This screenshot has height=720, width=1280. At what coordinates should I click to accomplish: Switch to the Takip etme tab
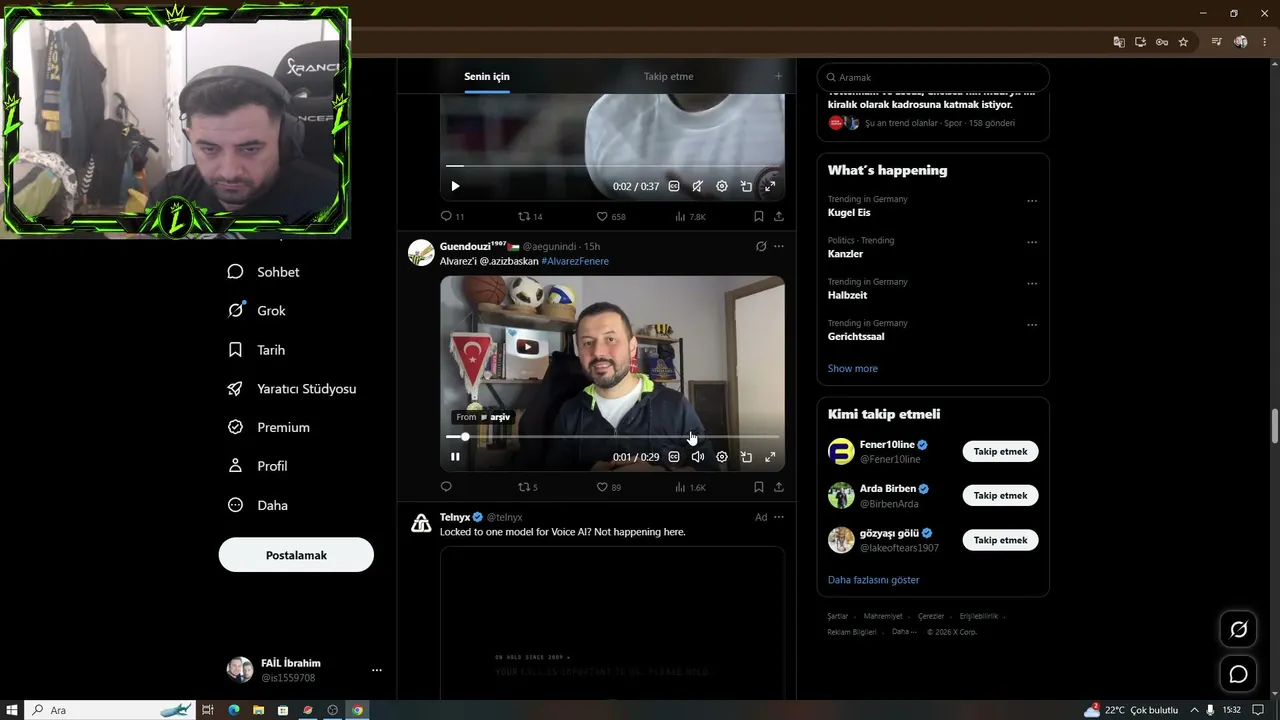click(668, 76)
